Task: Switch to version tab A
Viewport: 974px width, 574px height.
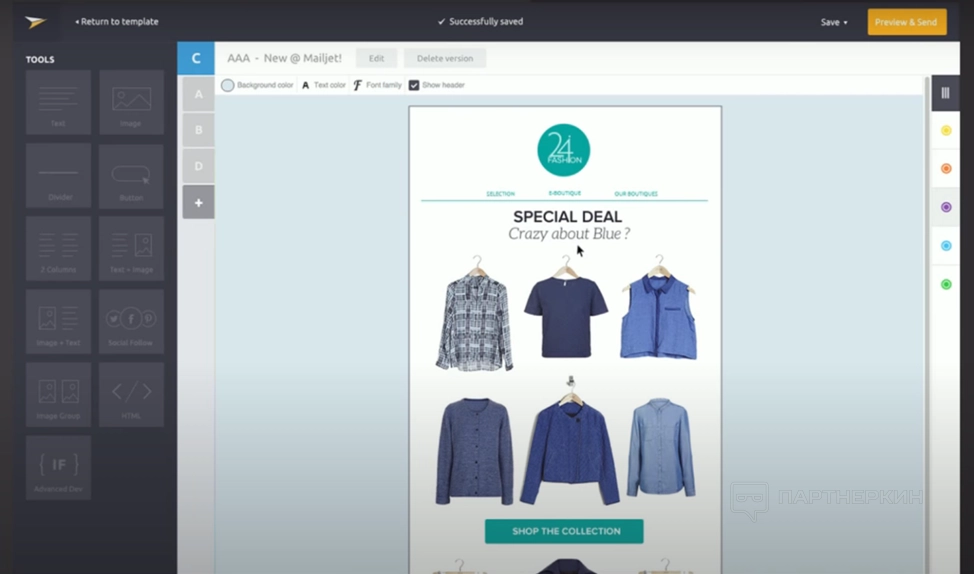Action: pyautogui.click(x=198, y=94)
